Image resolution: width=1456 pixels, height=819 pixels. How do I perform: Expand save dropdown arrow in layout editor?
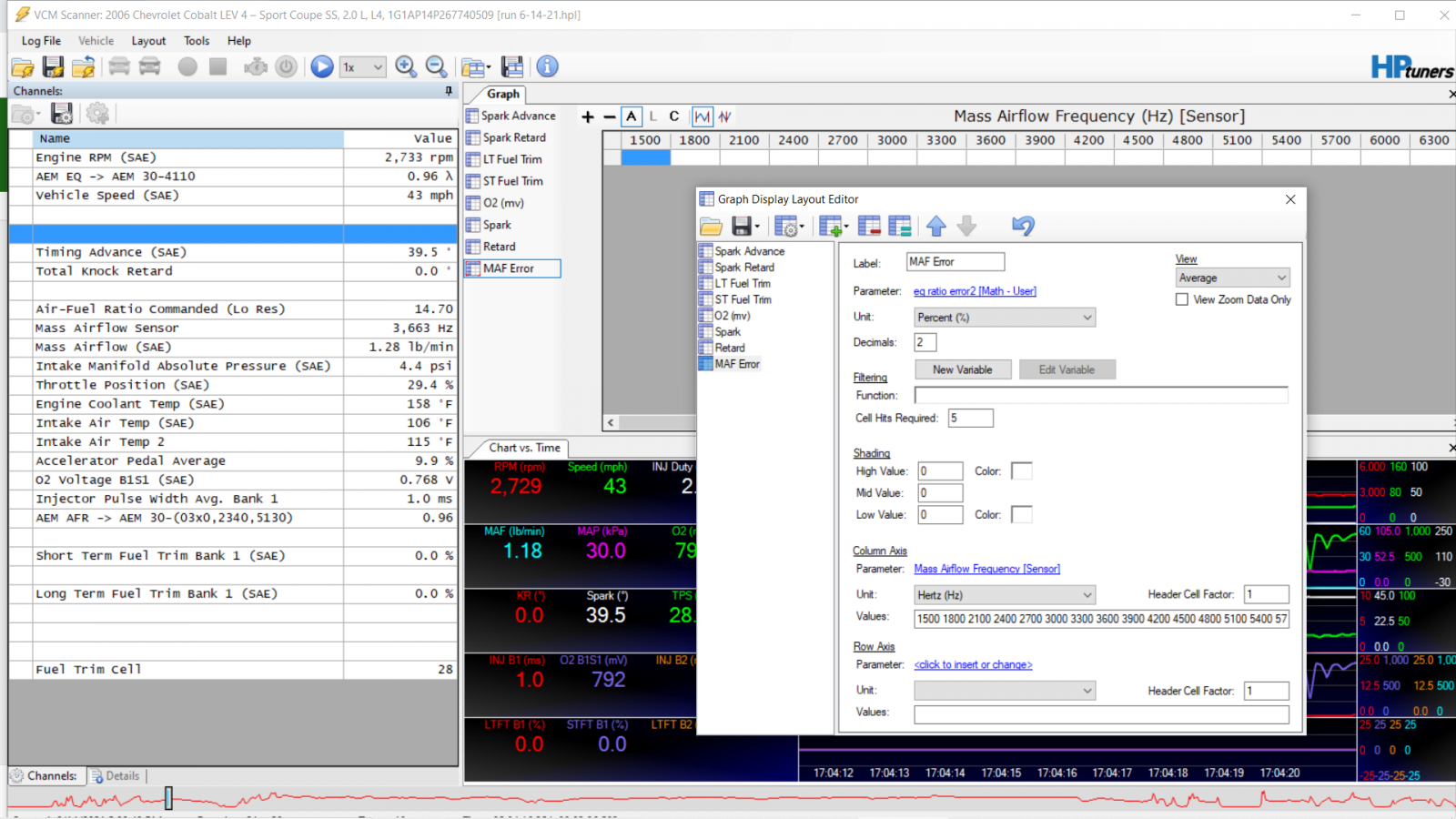click(757, 227)
